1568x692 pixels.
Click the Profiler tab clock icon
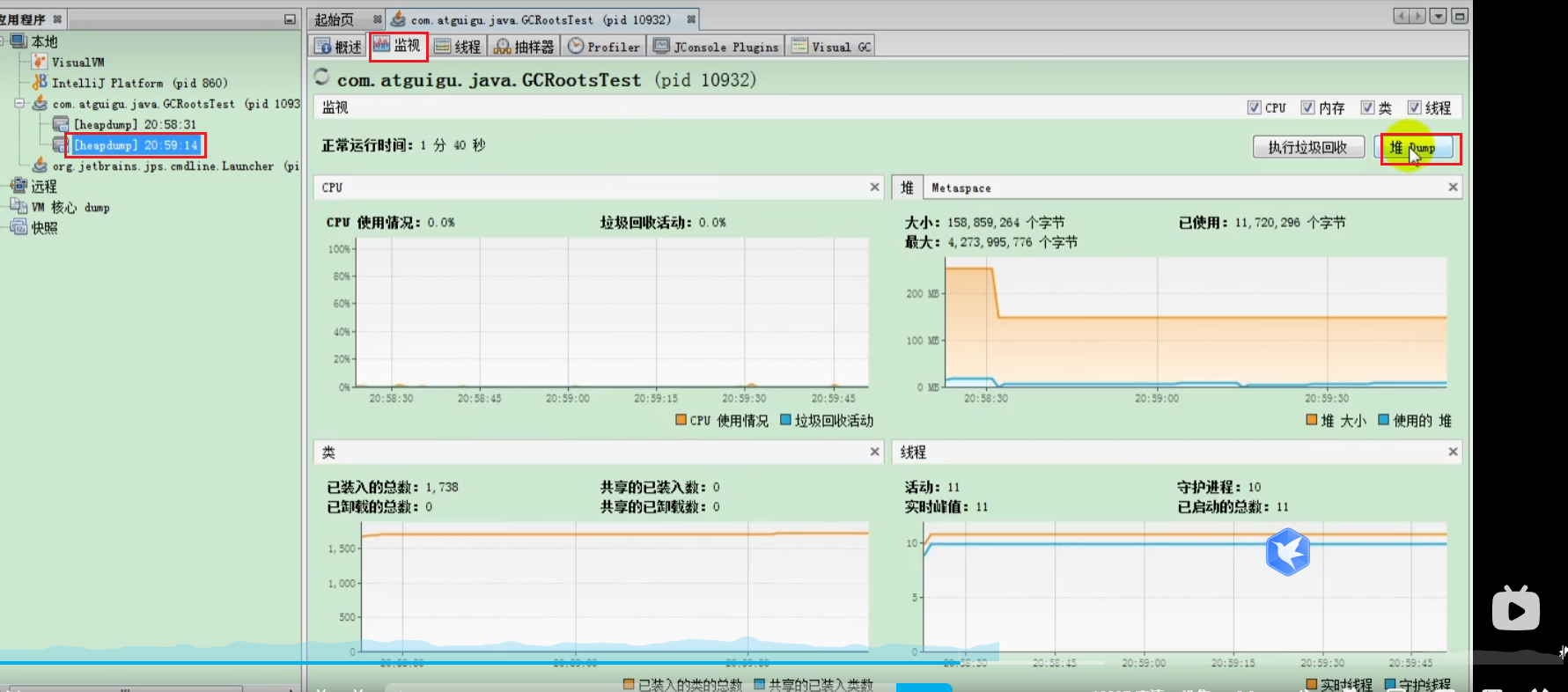click(576, 46)
